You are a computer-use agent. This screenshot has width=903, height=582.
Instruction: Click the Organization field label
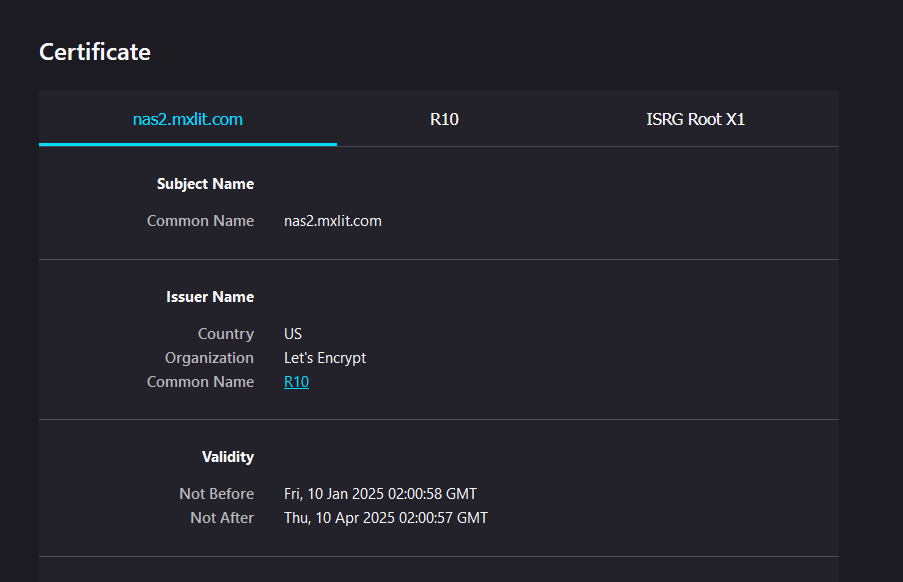(209, 358)
